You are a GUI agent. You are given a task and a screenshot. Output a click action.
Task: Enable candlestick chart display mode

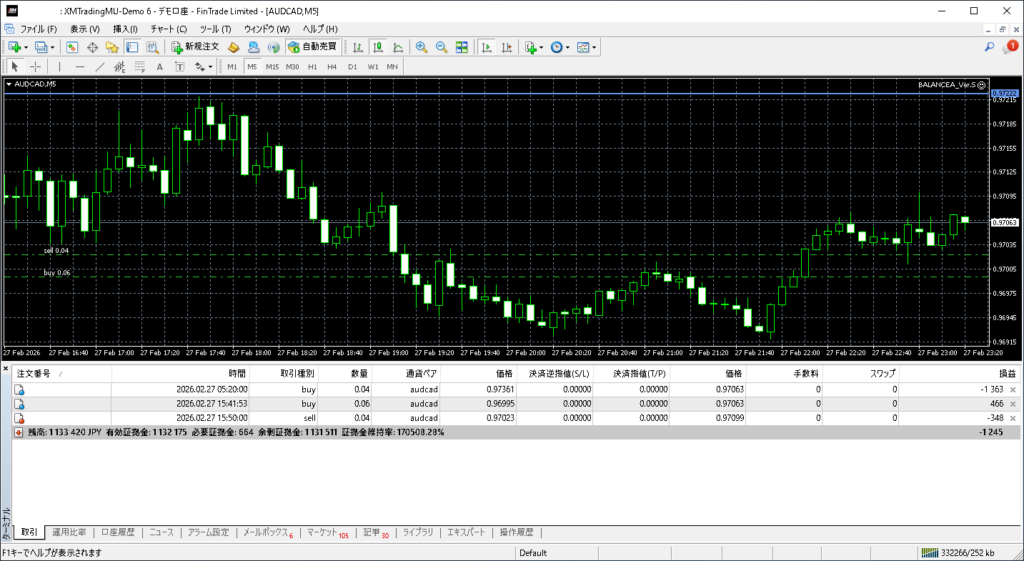(379, 47)
